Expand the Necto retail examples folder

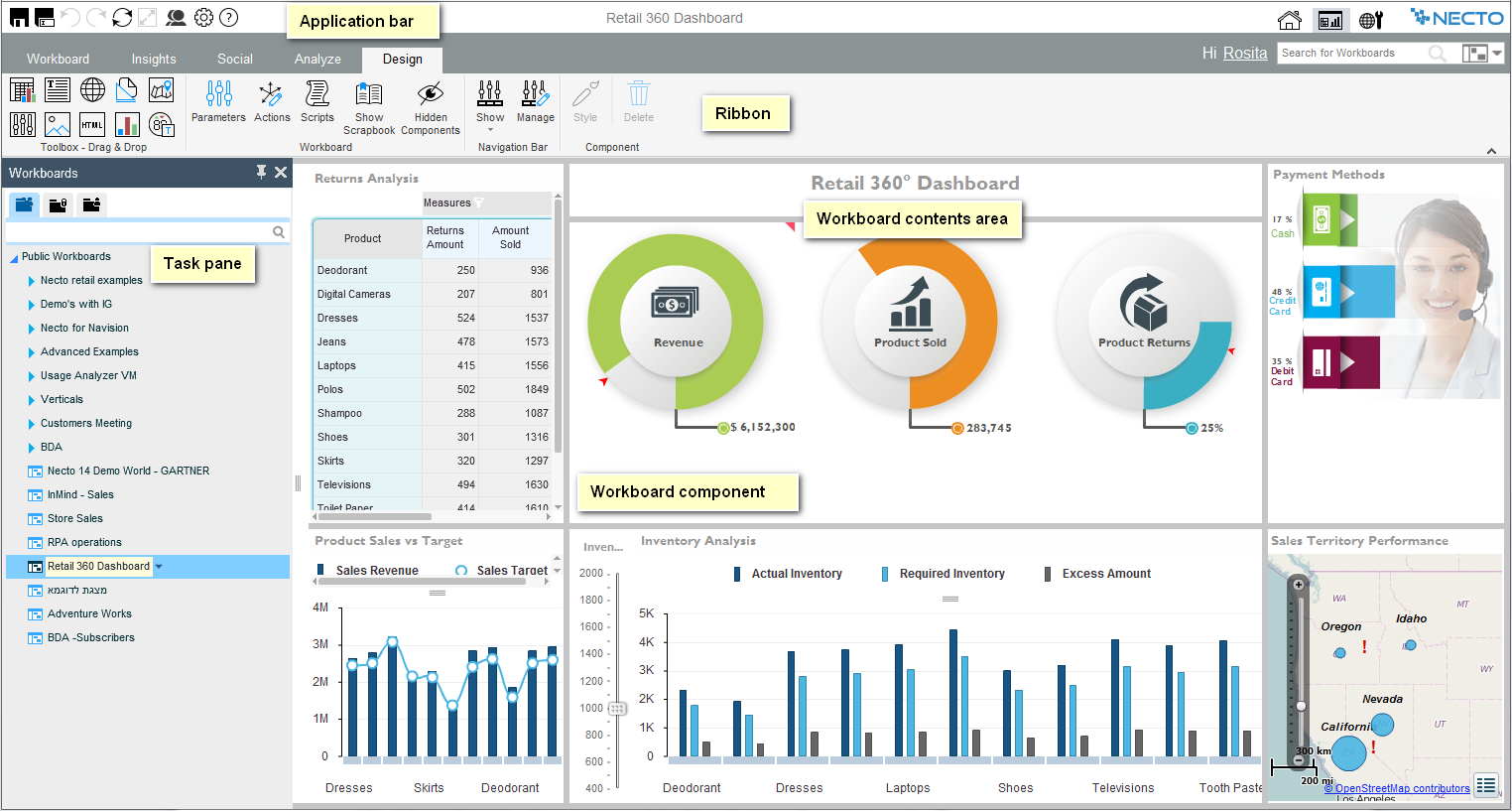point(32,281)
